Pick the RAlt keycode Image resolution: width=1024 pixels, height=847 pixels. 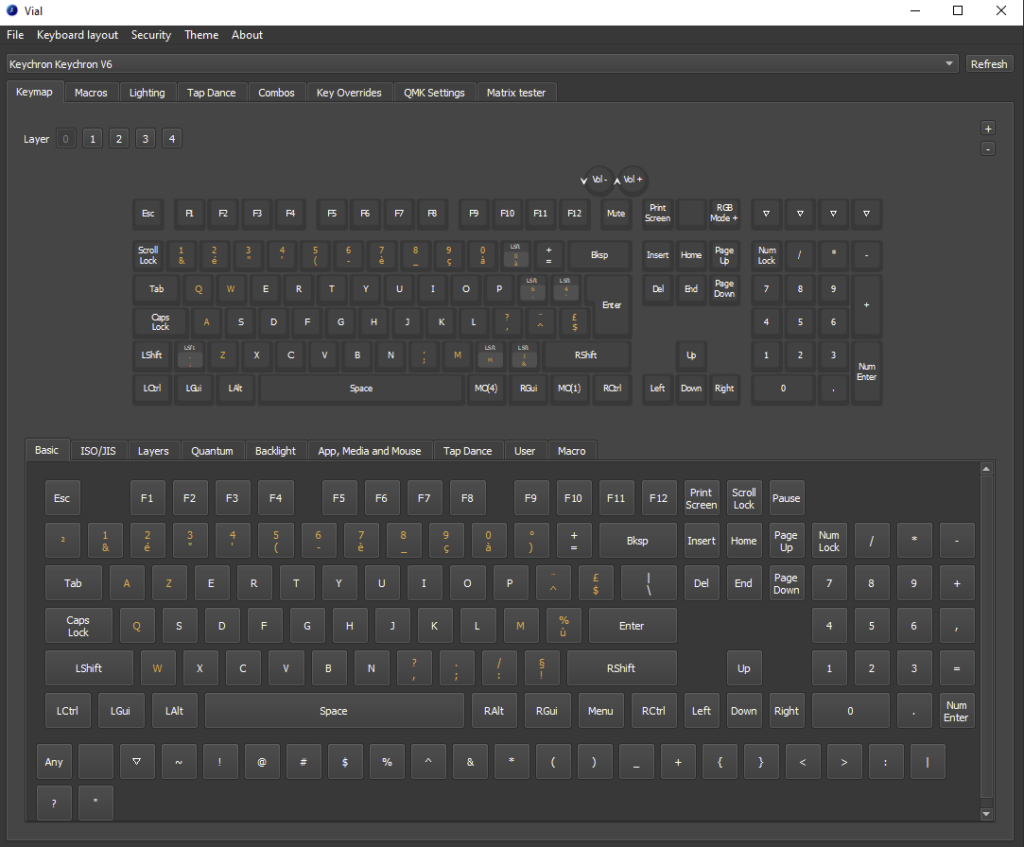(x=494, y=711)
